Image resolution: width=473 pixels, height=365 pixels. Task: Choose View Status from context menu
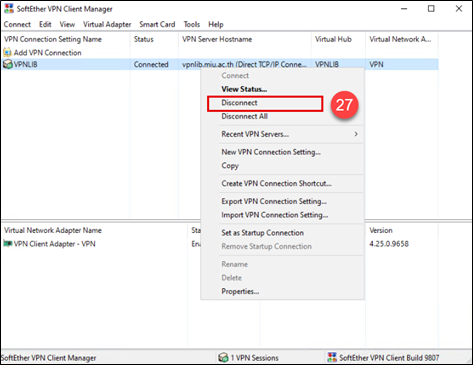pyautogui.click(x=244, y=89)
